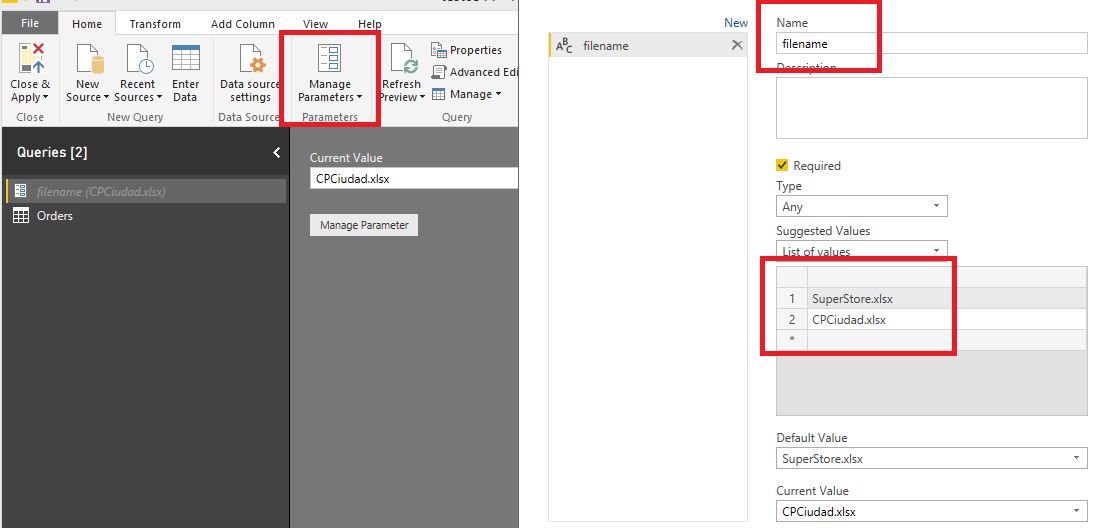
Task: Click the Current Value field showing CPCiudad.xlsx
Action: pyautogui.click(x=414, y=178)
